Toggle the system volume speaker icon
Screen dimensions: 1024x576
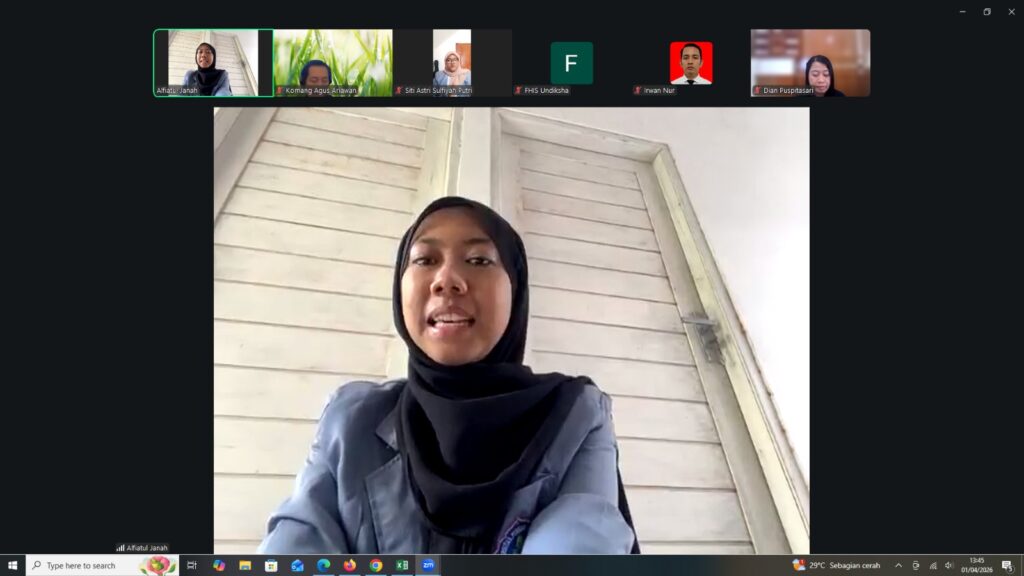tap(949, 565)
